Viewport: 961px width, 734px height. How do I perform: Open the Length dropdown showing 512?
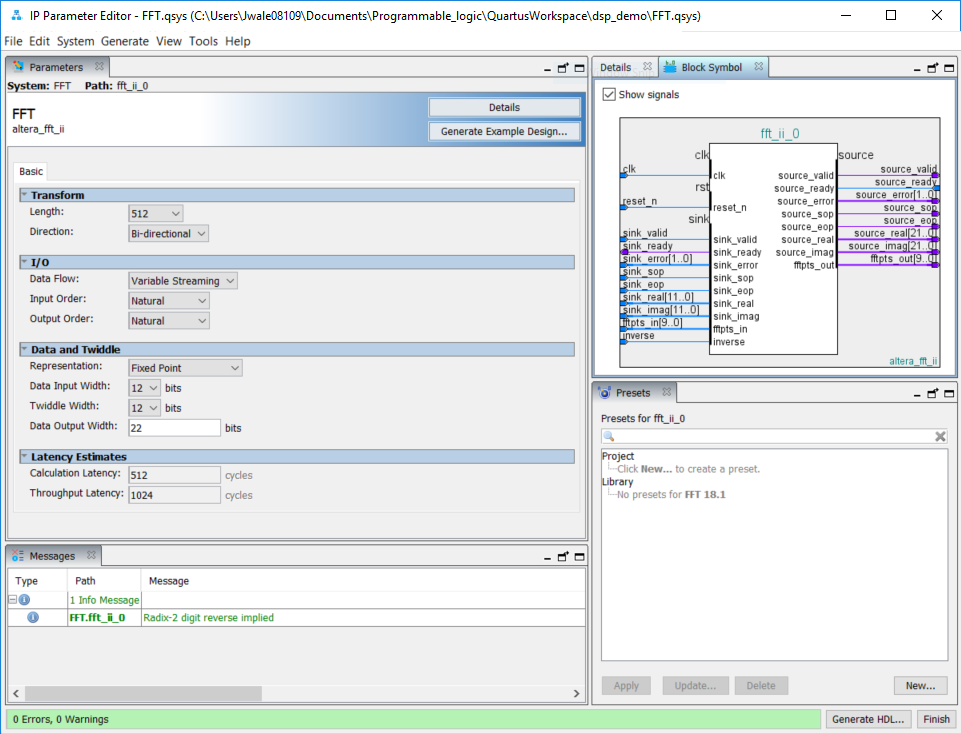point(156,213)
